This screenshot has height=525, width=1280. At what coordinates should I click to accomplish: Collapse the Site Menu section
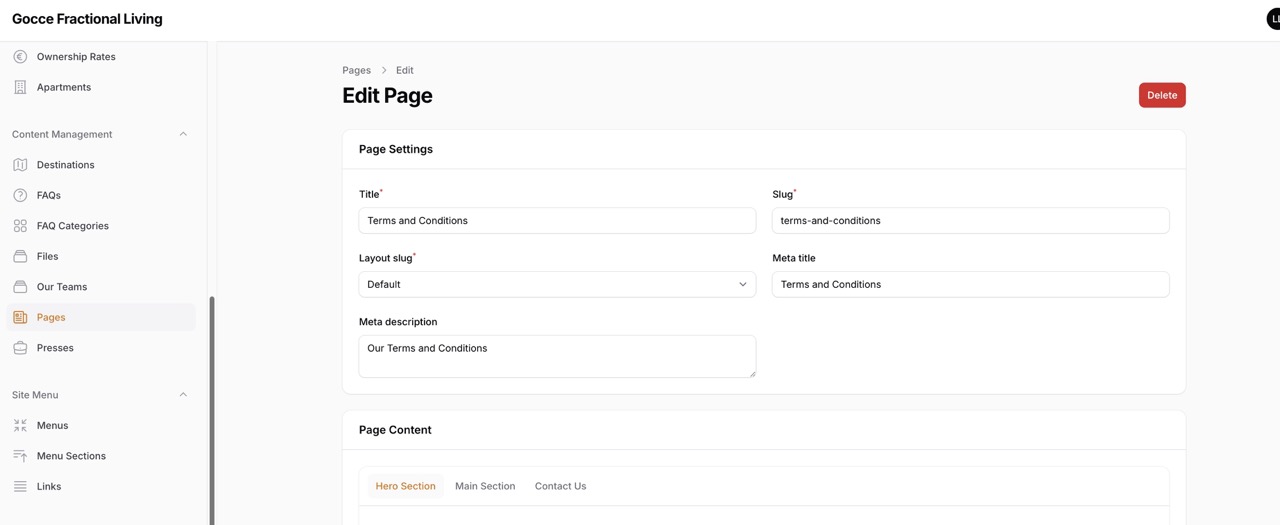[183, 395]
